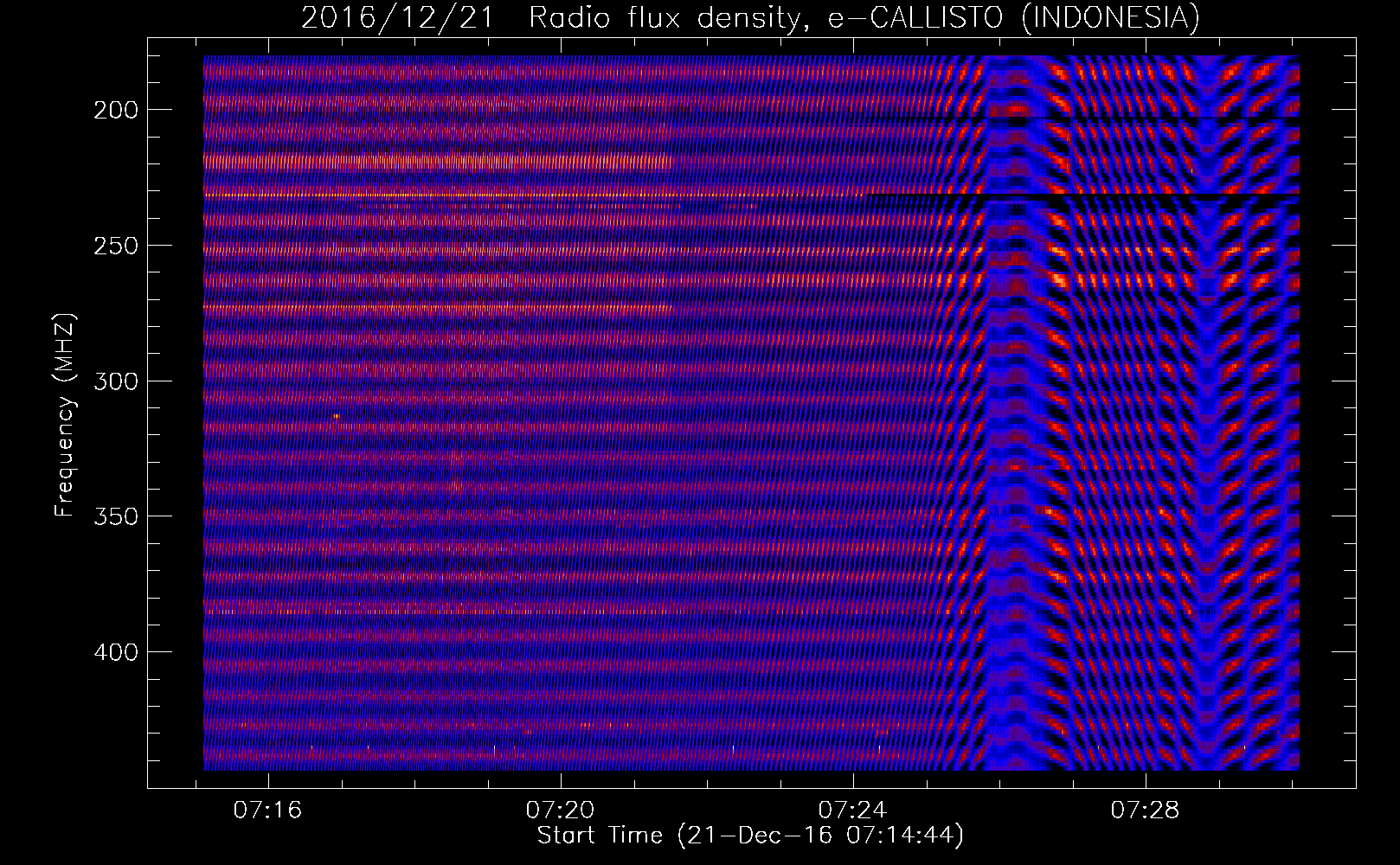Click the 07:16 time tick label
Viewport: 1400px width, 865px height.
tap(268, 811)
